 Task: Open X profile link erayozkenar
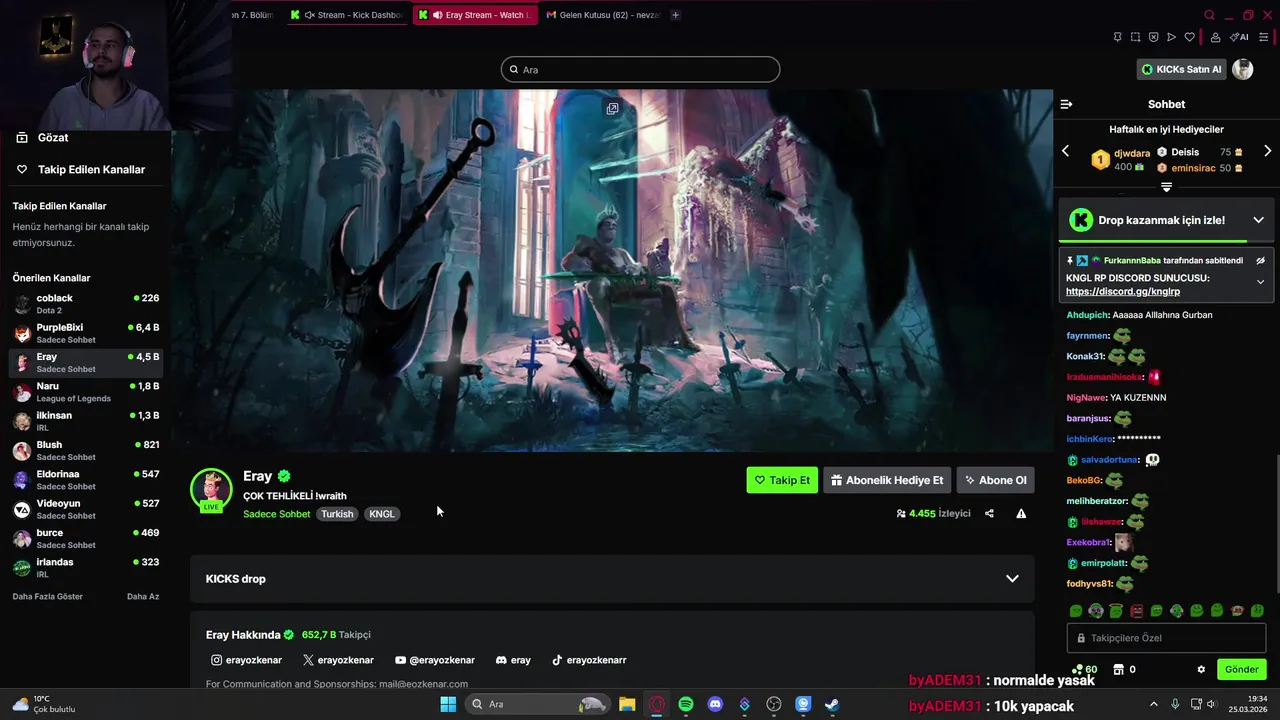(338, 660)
